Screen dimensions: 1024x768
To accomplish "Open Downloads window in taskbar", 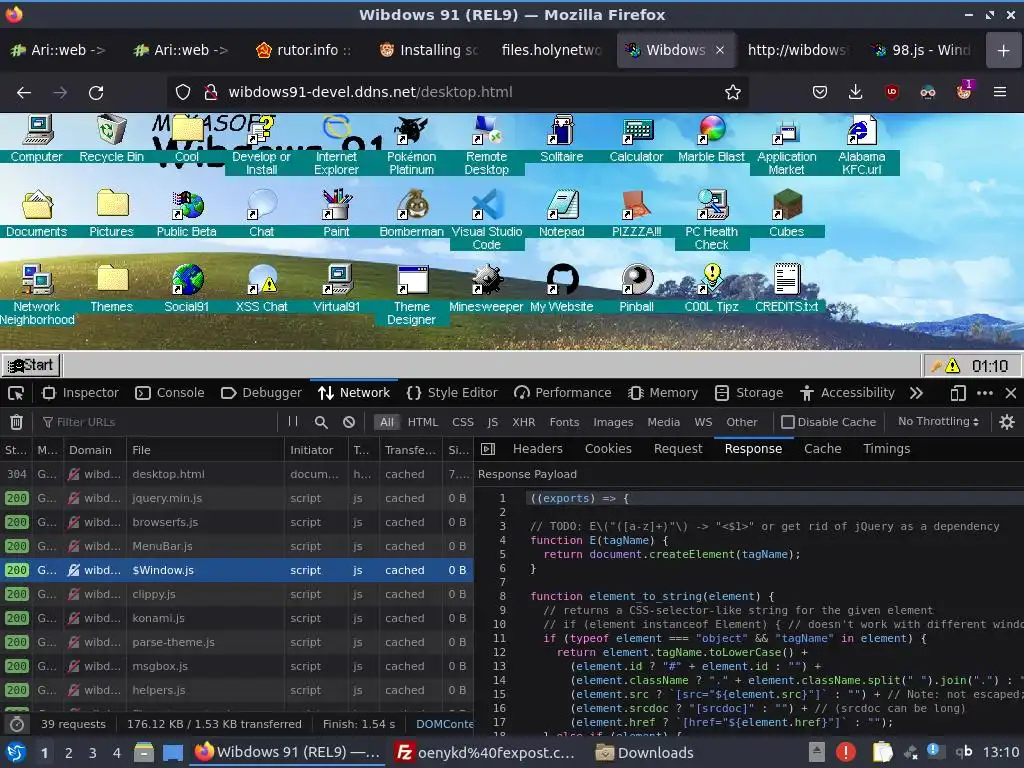I will tap(645, 752).
